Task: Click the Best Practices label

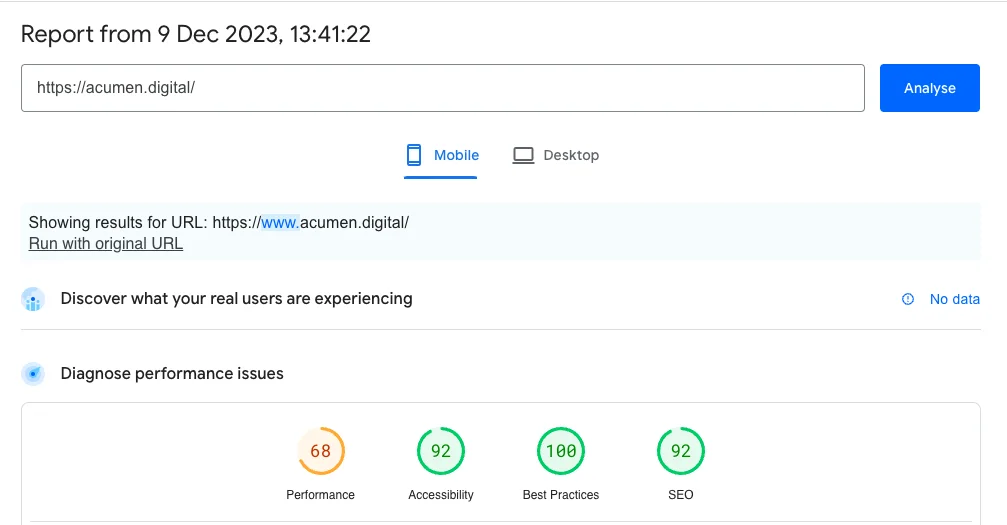Action: click(x=561, y=495)
